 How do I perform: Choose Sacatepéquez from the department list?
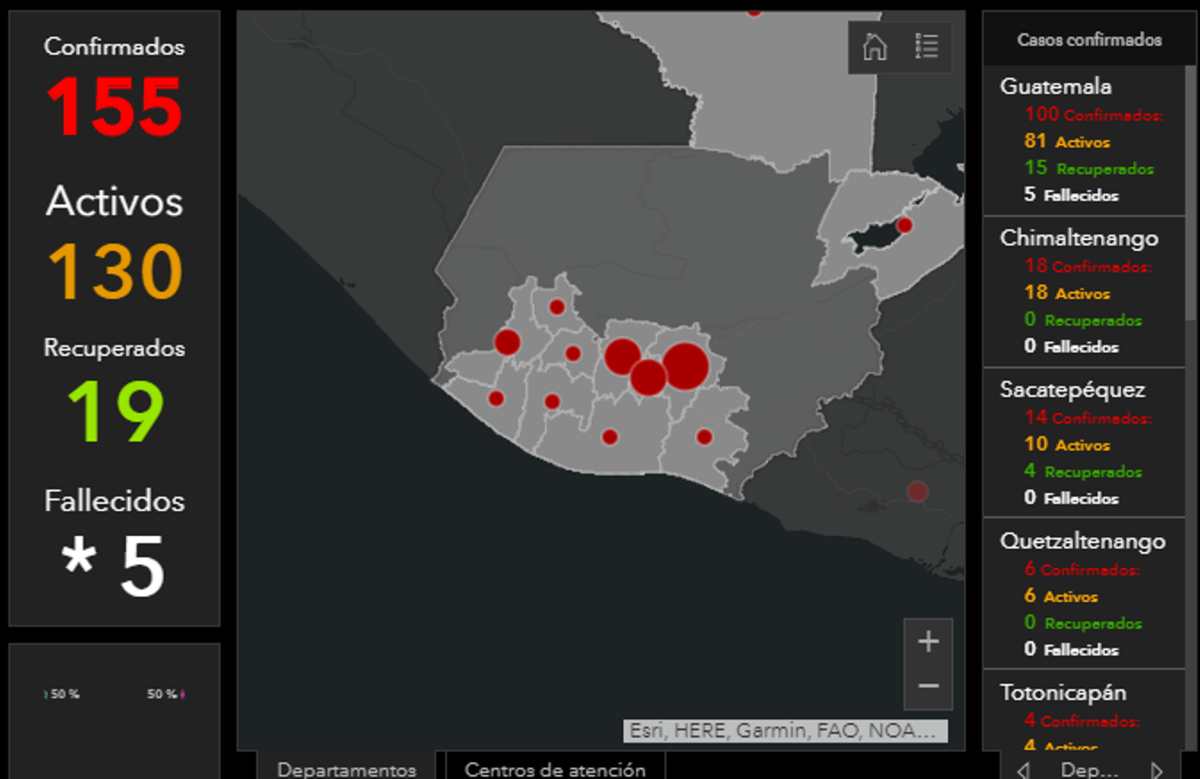1072,390
